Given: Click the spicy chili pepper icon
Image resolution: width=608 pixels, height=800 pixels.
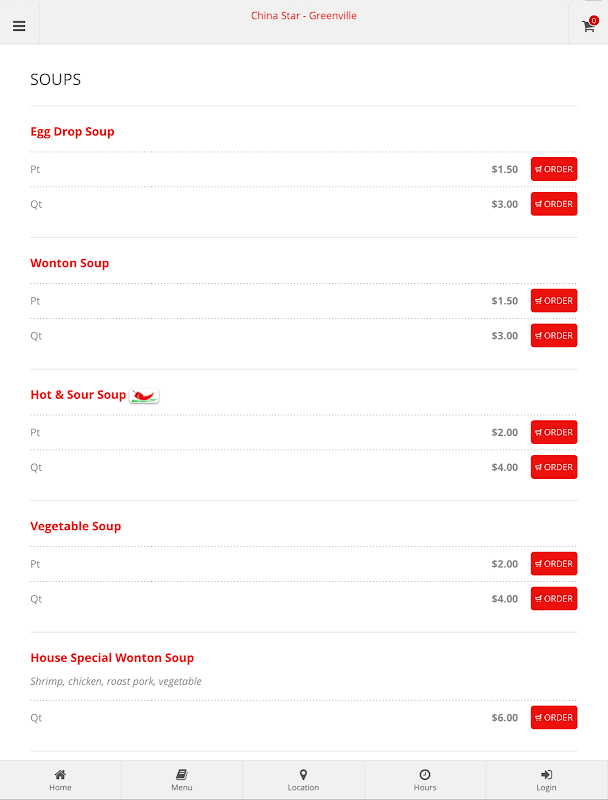Looking at the screenshot, I should [x=145, y=395].
